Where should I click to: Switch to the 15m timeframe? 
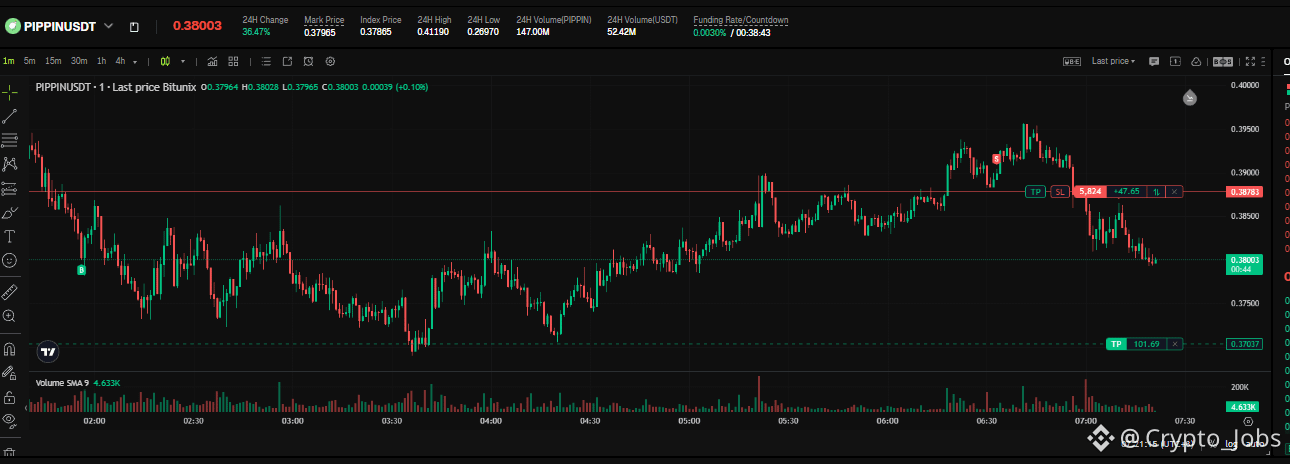pos(53,61)
